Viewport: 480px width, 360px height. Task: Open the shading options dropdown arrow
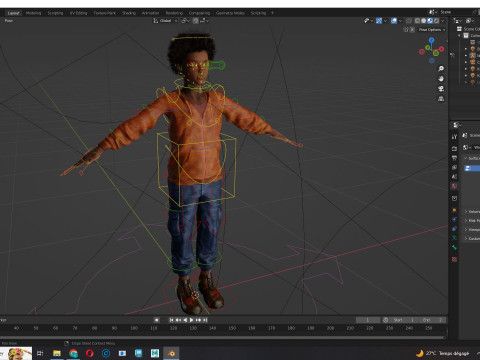pos(443,21)
